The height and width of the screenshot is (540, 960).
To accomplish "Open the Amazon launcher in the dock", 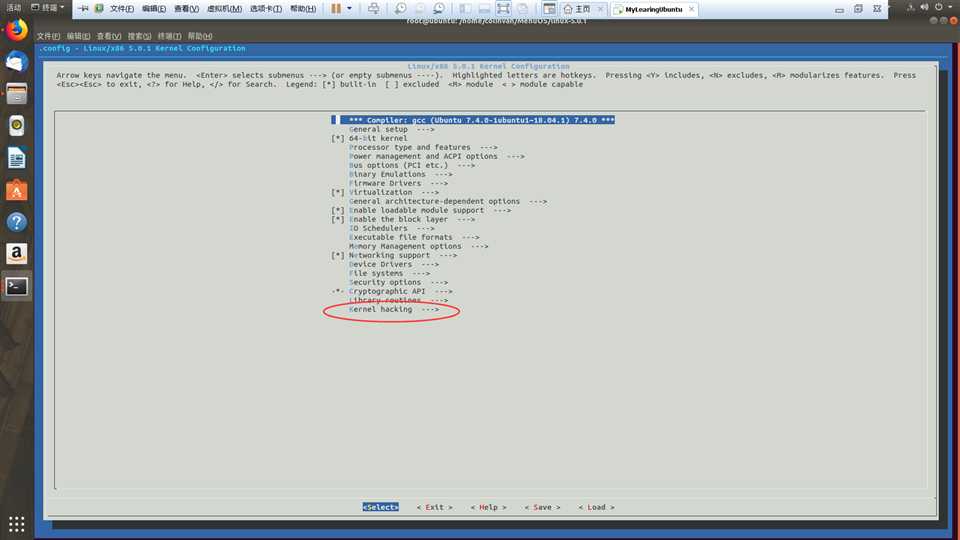I will coord(17,253).
